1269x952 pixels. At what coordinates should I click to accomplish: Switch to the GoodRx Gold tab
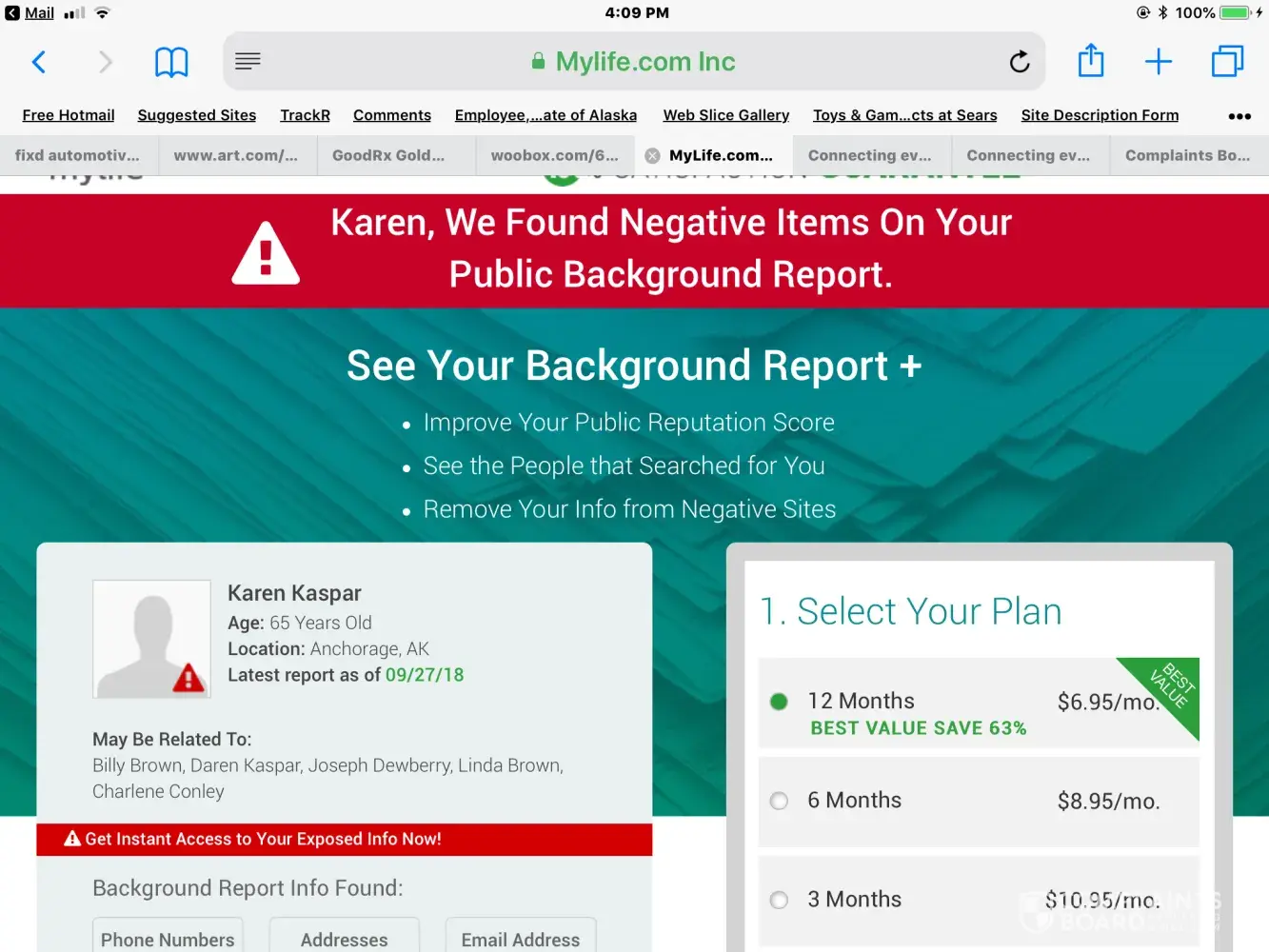click(395, 155)
